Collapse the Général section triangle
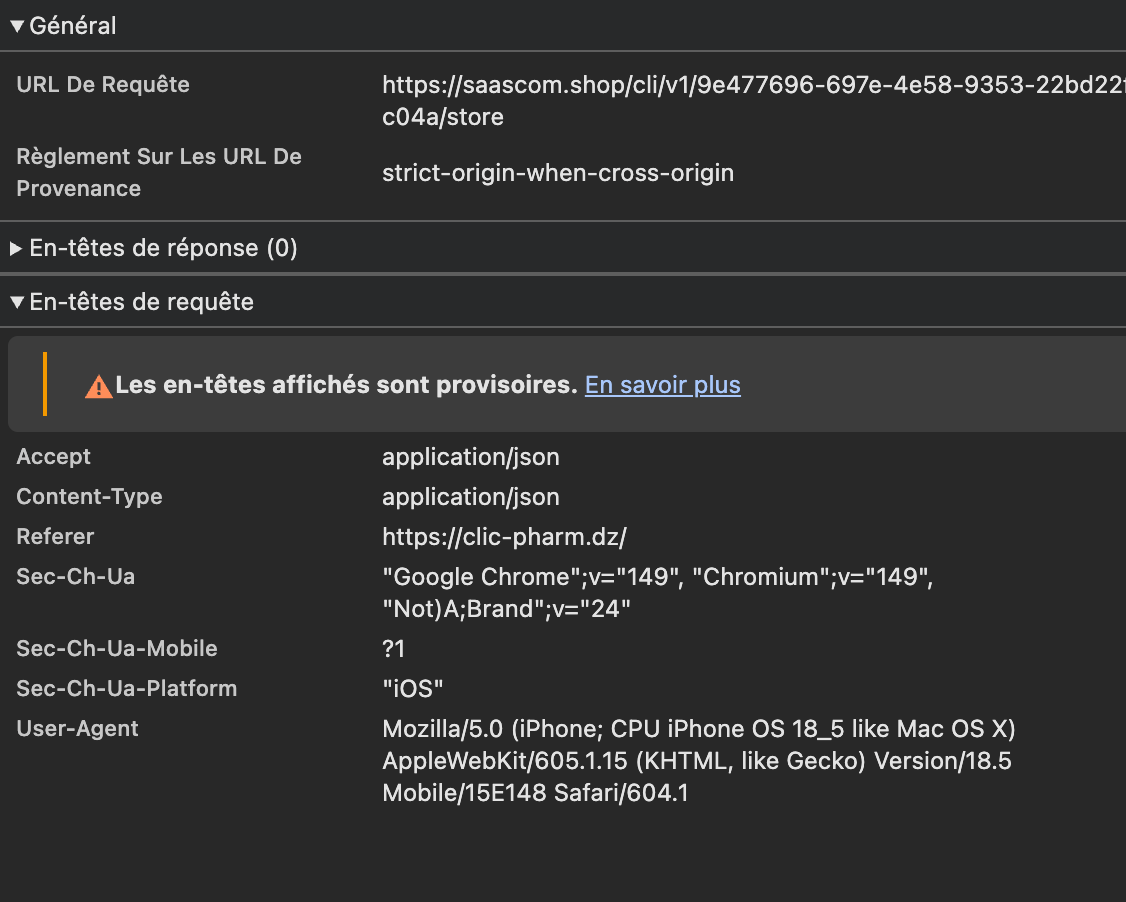The width and height of the screenshot is (1126, 902). pyautogui.click(x=17, y=27)
